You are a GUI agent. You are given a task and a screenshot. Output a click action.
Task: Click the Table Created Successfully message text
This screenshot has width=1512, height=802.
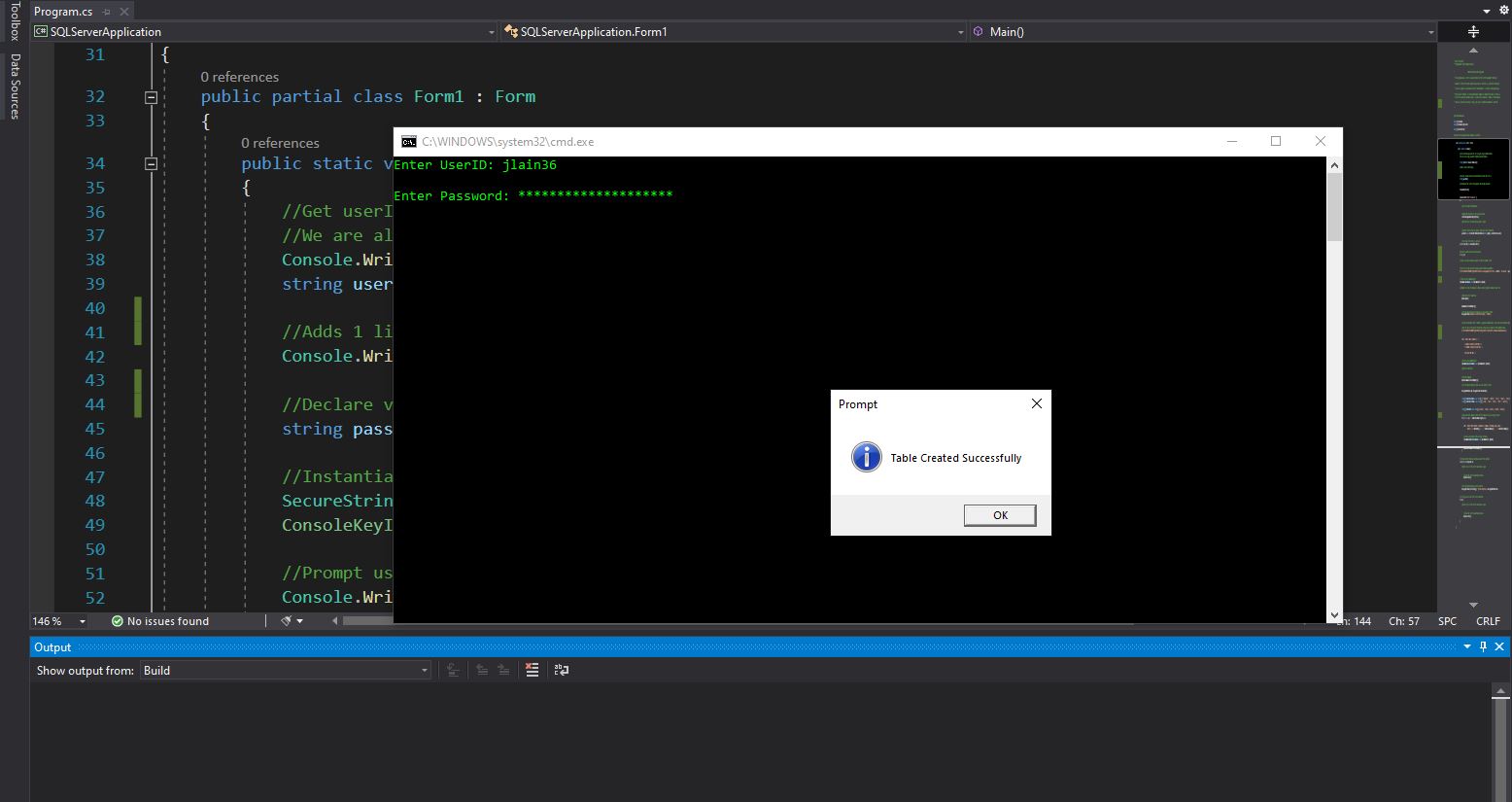[x=956, y=458]
